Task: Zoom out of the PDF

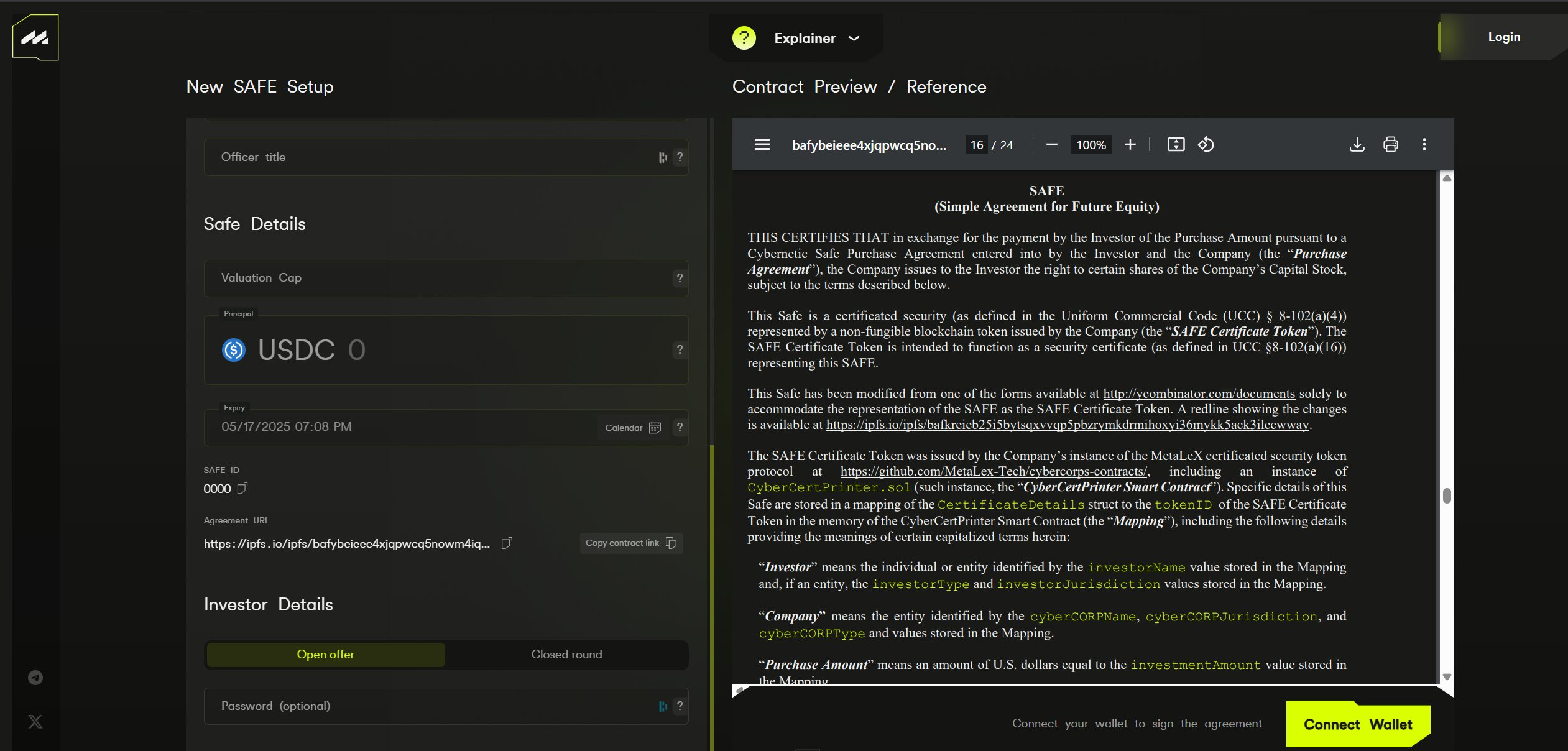Action: tap(1051, 145)
